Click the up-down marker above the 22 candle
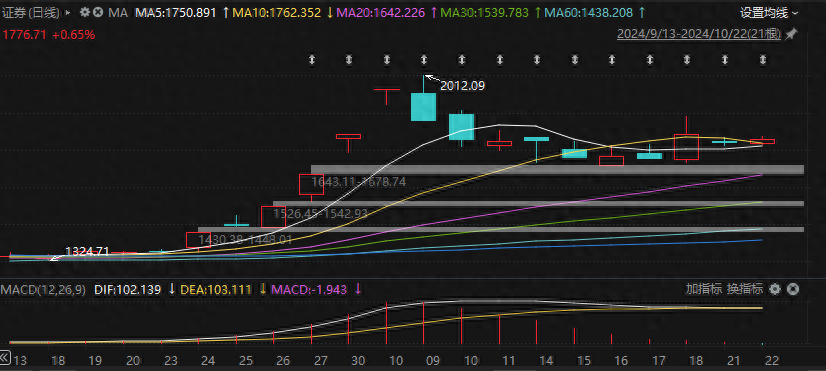The image size is (826, 371). click(762, 60)
